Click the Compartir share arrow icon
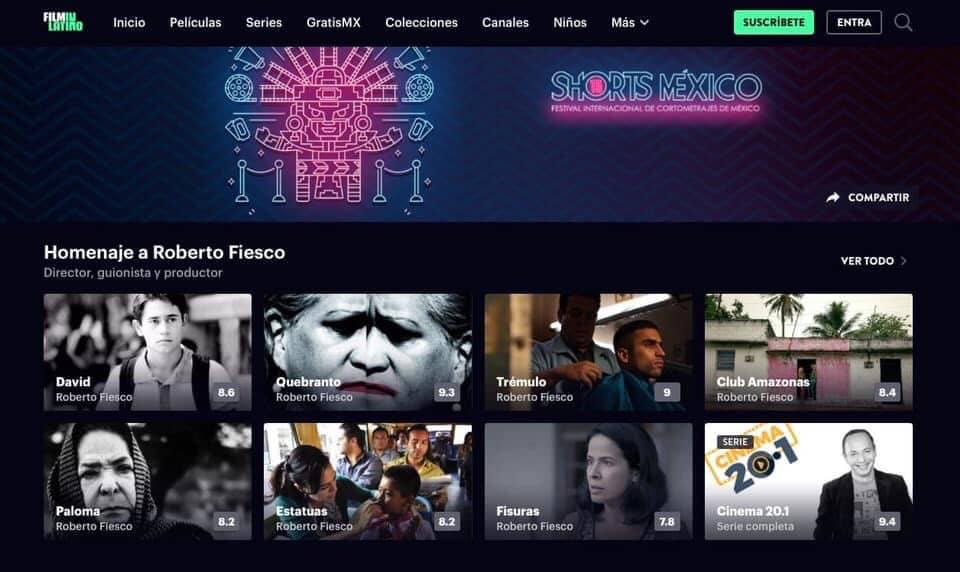This screenshot has height=572, width=960. coord(833,197)
